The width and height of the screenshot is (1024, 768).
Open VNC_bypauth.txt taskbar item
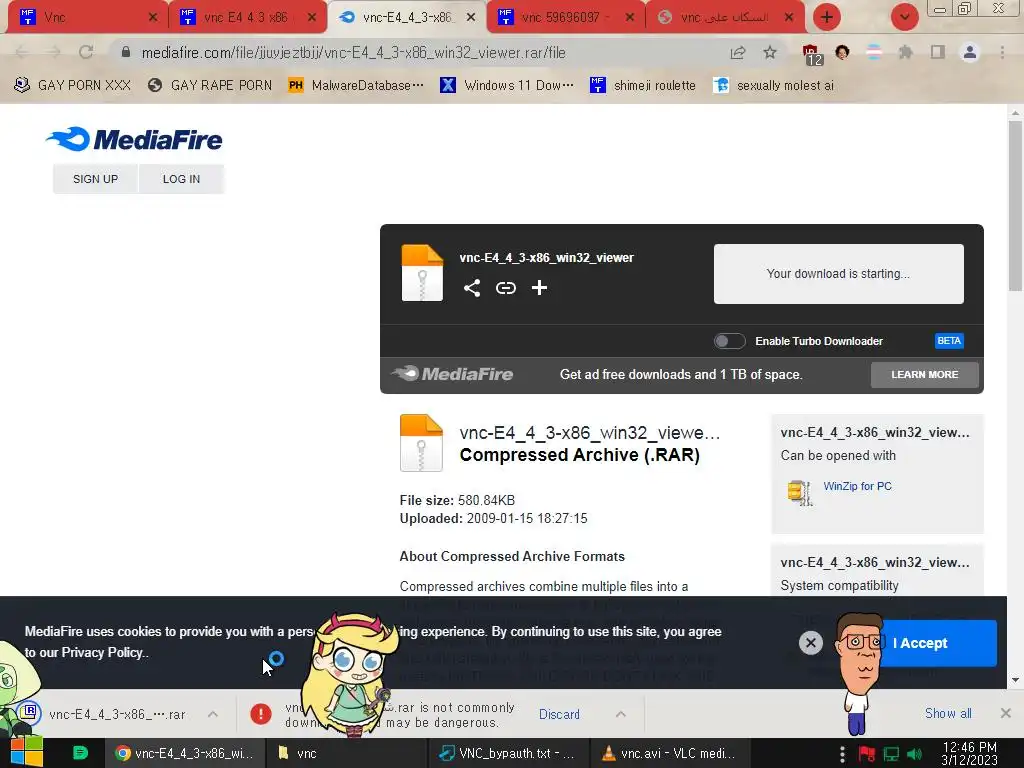click(507, 753)
